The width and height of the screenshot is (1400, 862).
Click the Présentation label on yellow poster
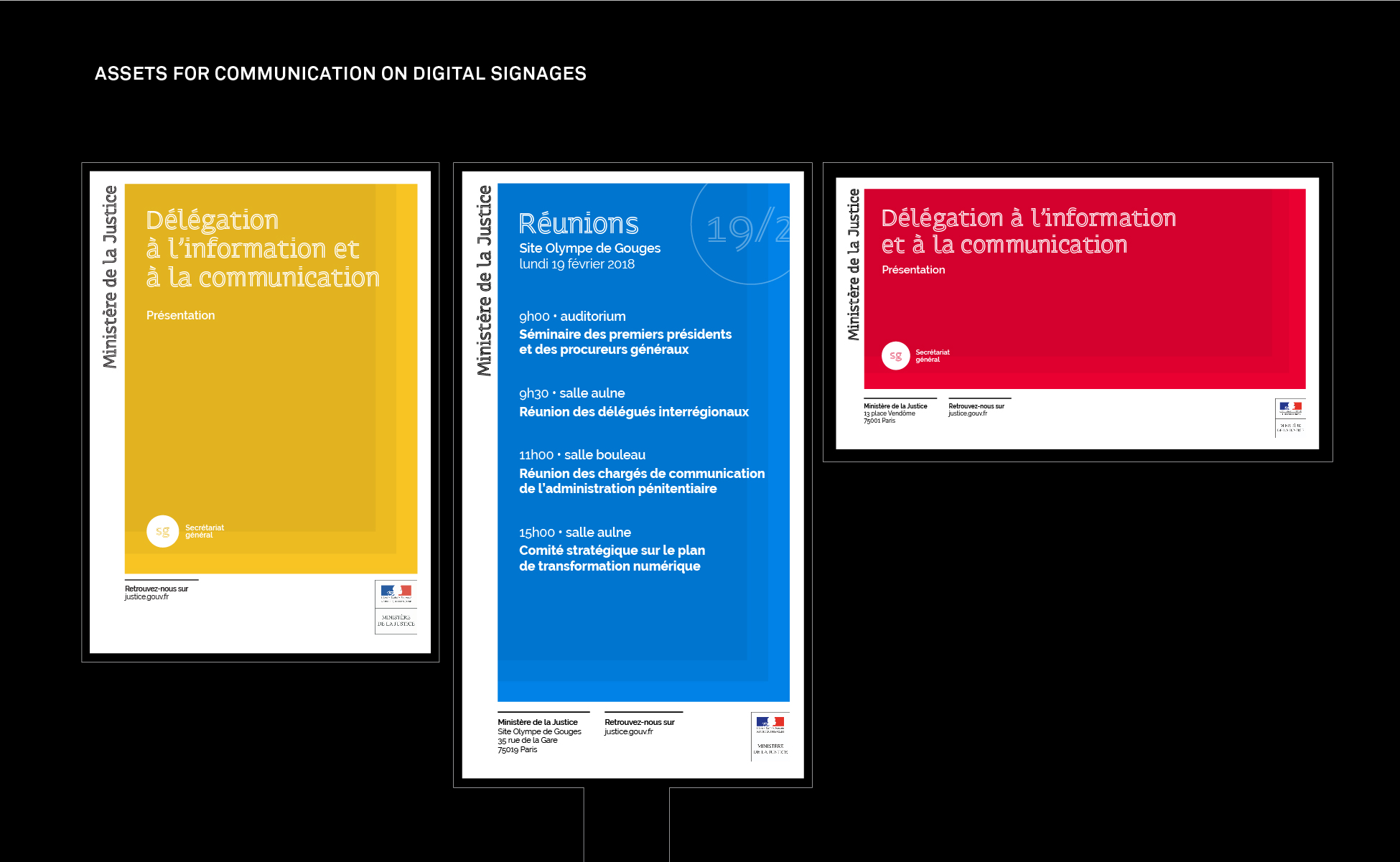[x=180, y=315]
